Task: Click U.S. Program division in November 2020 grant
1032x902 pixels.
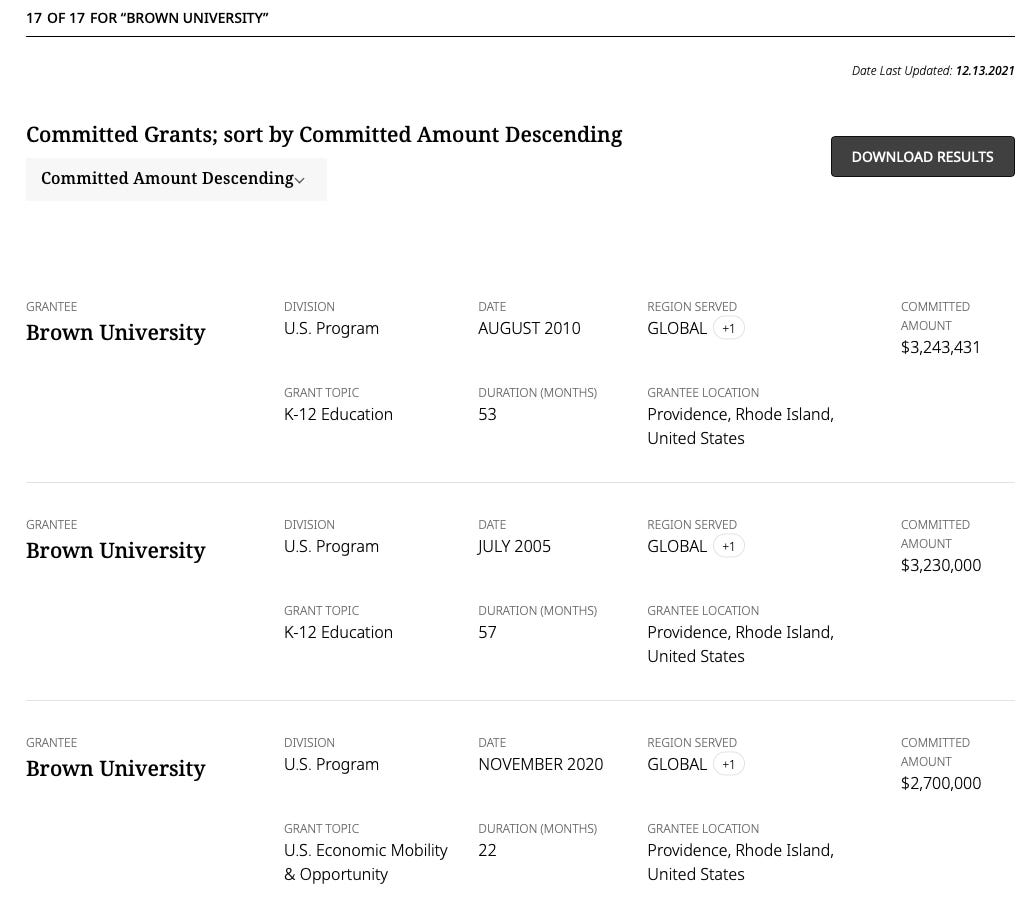Action: (x=331, y=764)
